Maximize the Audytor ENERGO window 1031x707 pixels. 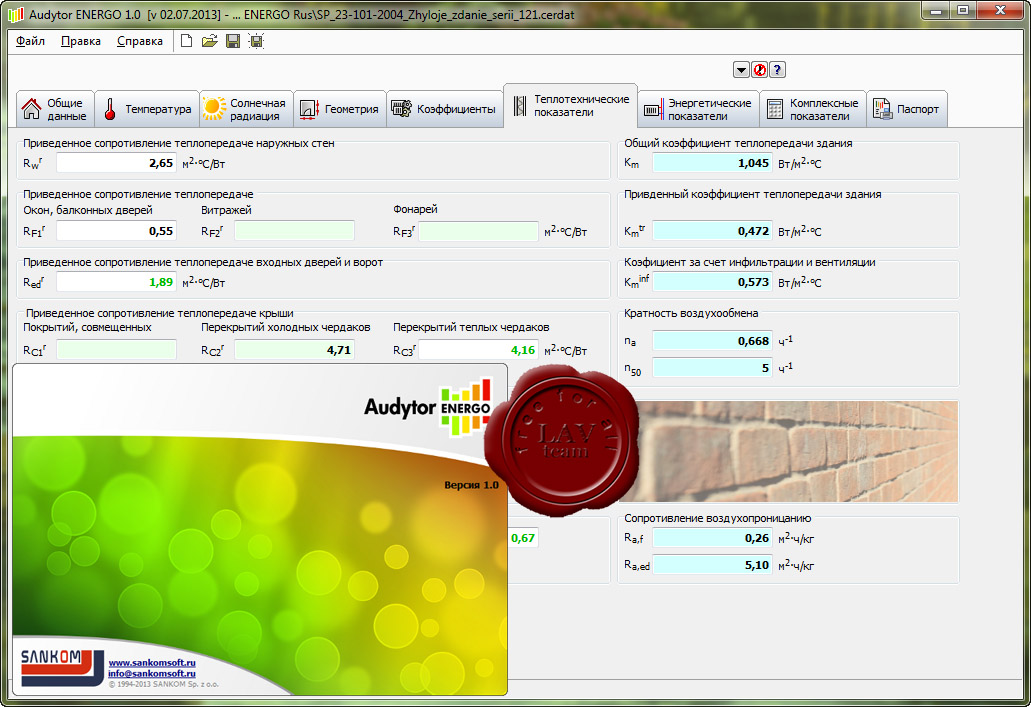click(963, 10)
